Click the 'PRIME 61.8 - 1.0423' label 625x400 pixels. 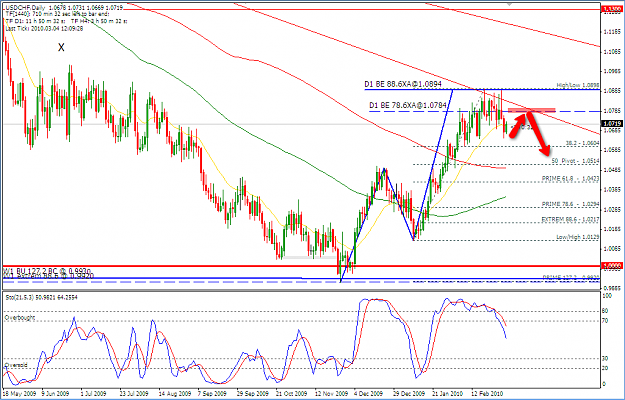[570, 179]
